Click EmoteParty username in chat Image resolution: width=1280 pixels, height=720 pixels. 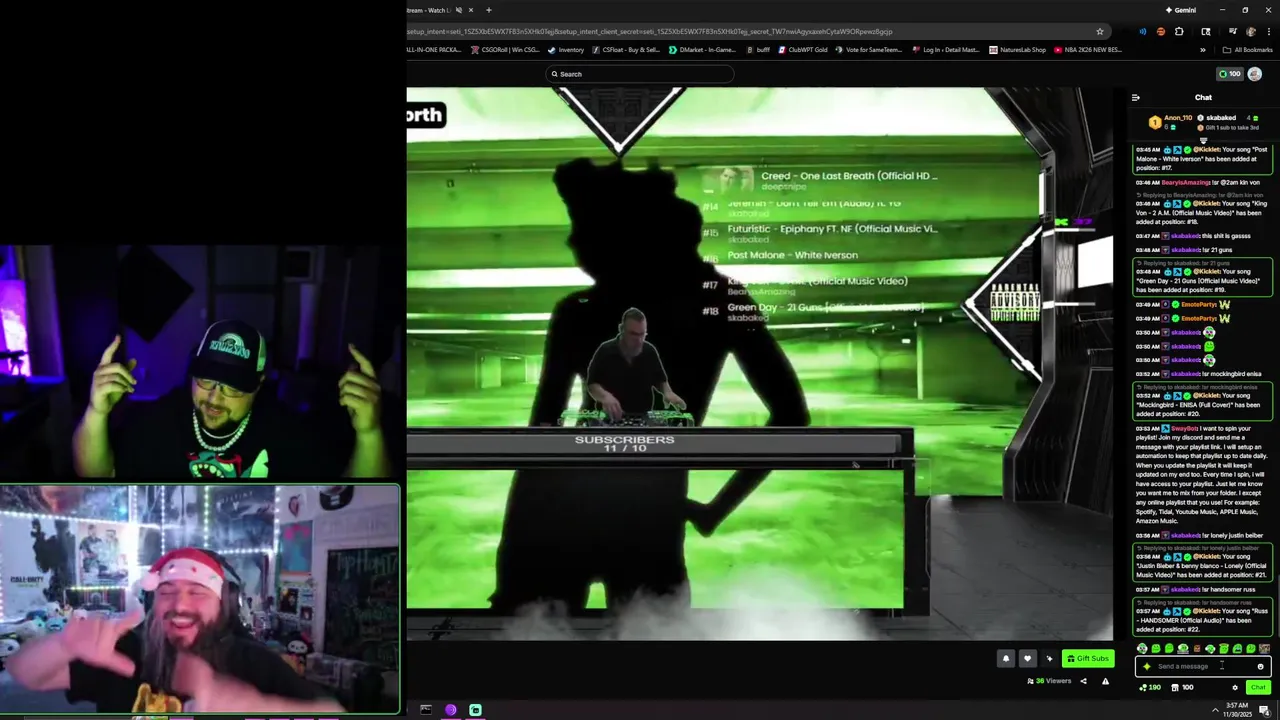1199,304
